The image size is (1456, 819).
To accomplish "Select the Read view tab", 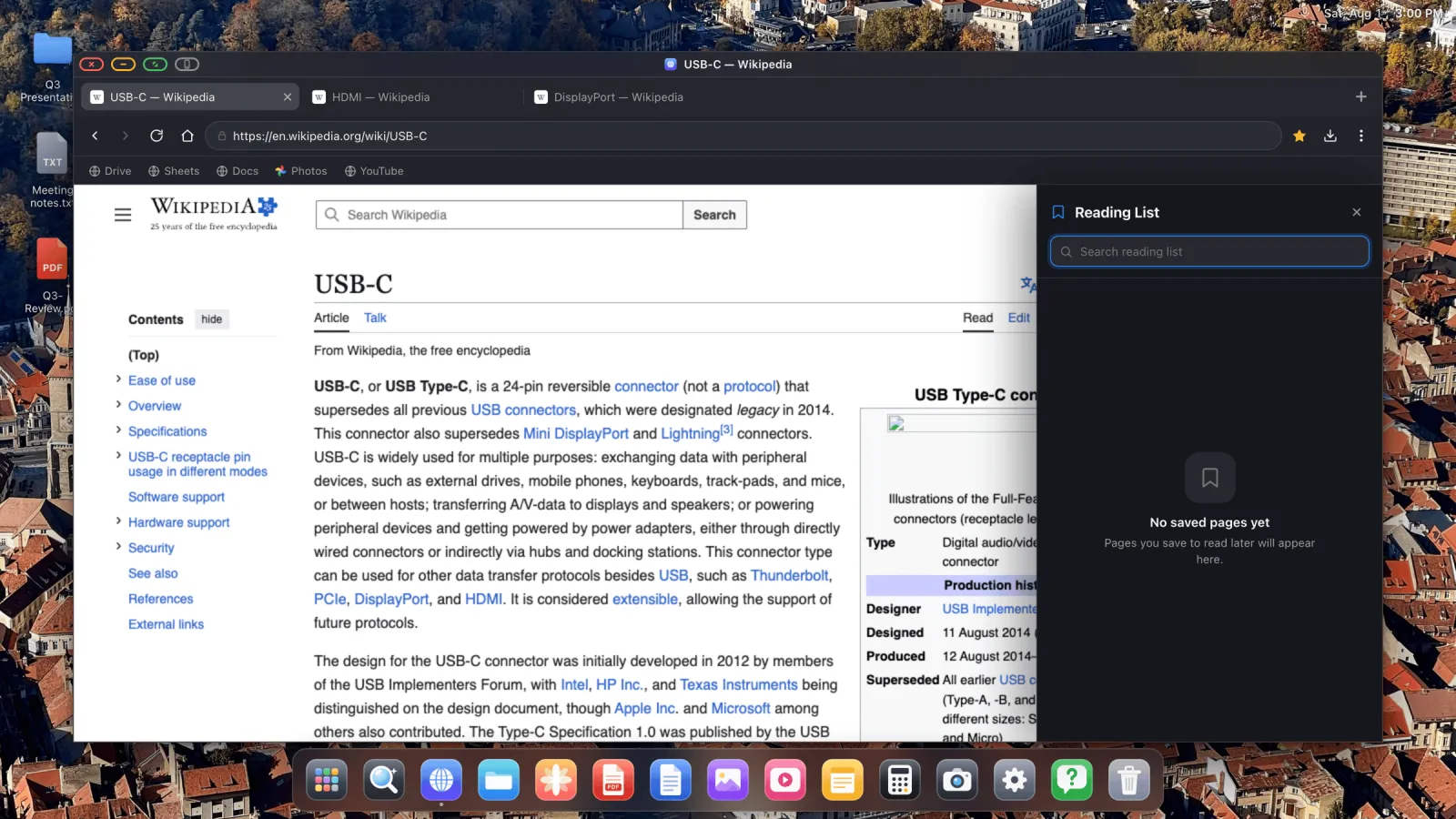I will [x=978, y=318].
